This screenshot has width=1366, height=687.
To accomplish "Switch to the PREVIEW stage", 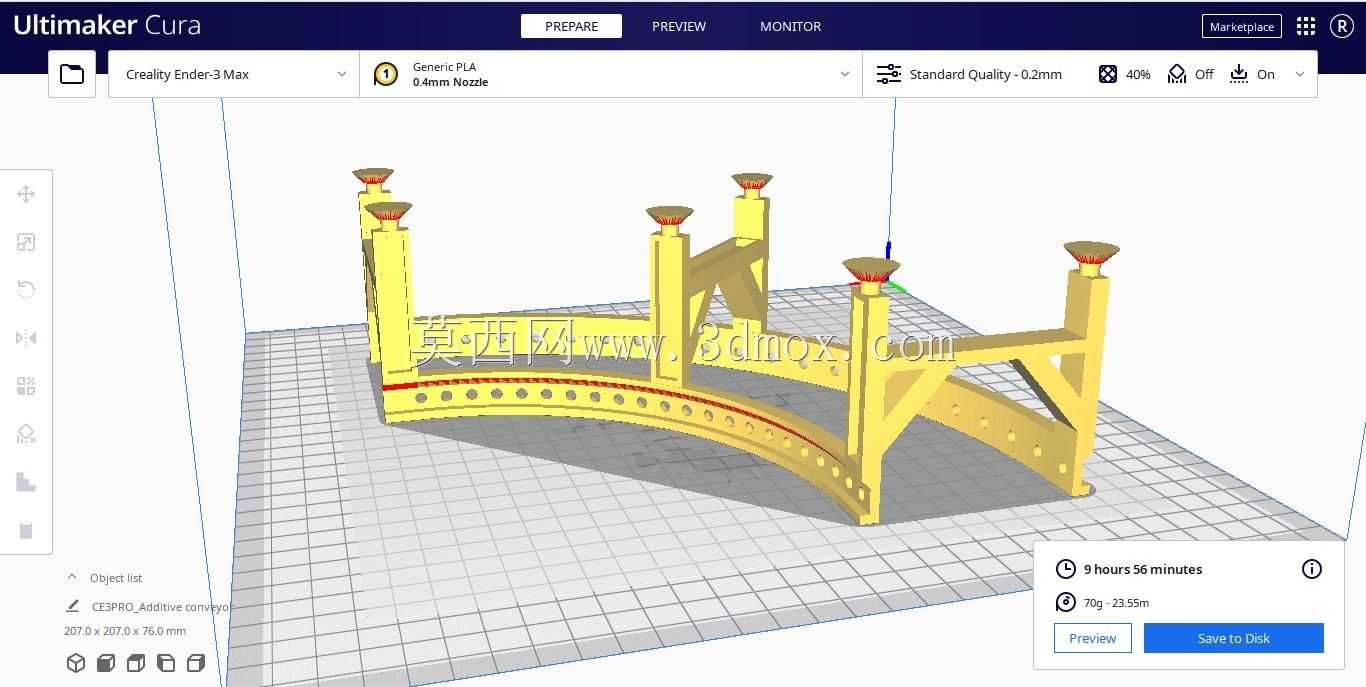I will [679, 26].
